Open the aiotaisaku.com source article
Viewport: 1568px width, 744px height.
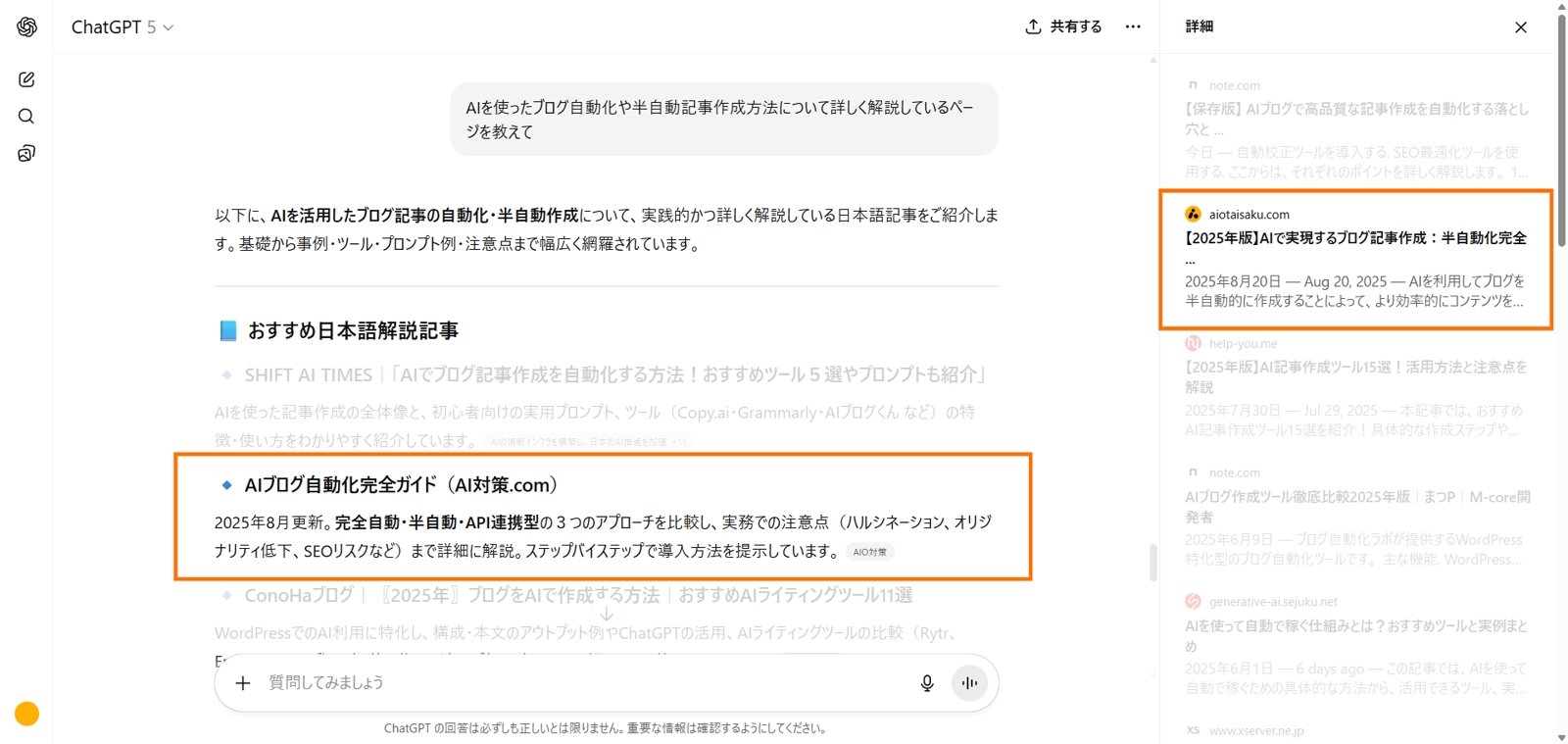(x=1354, y=238)
